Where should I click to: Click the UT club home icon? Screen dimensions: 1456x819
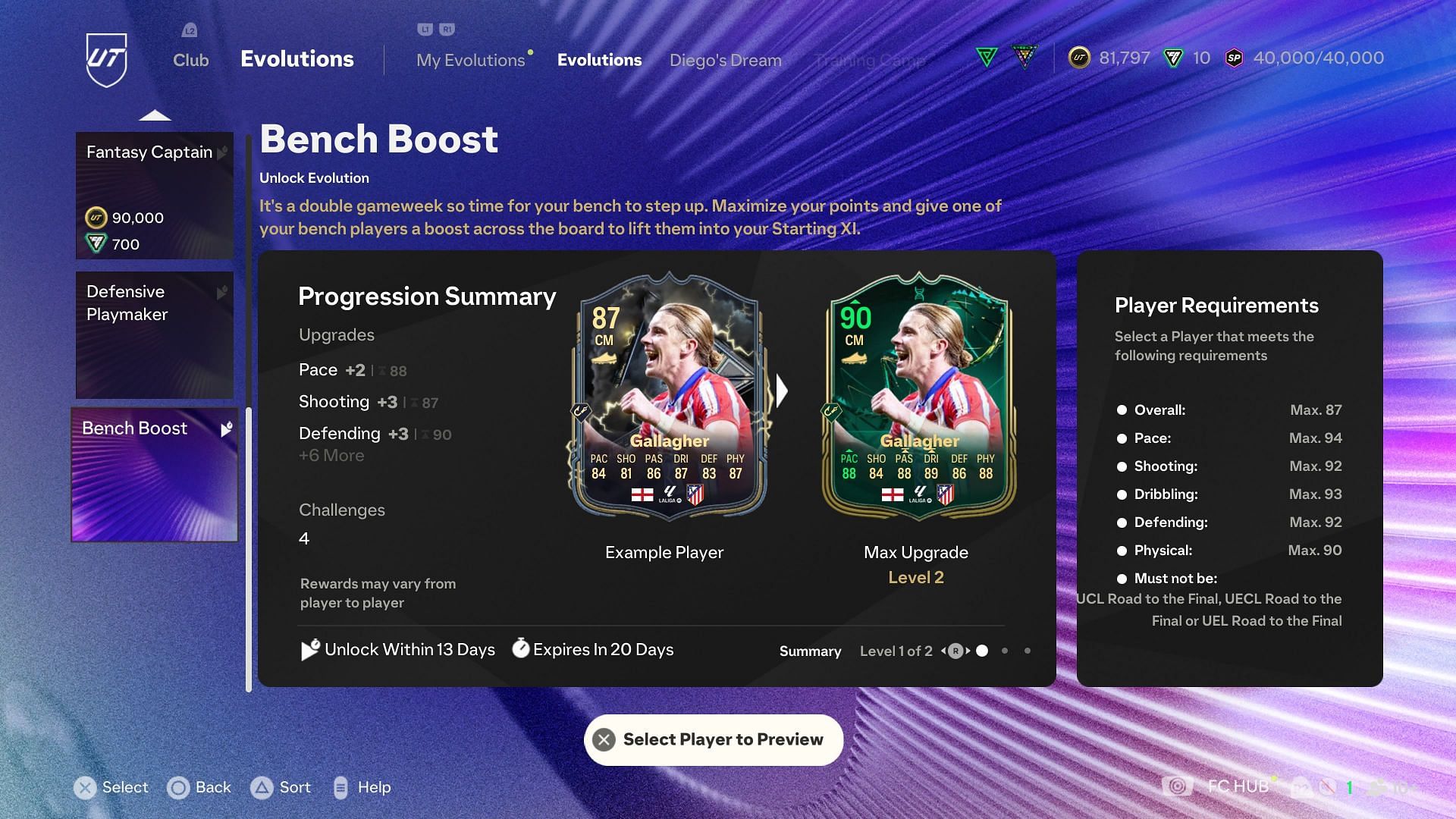[106, 59]
